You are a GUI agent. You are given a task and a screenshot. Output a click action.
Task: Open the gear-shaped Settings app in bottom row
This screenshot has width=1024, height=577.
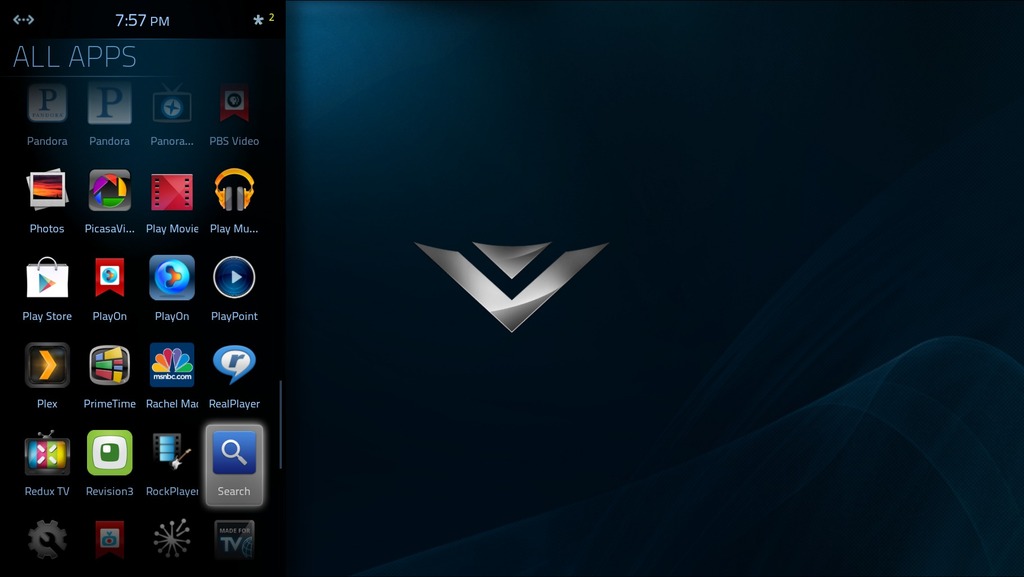click(x=47, y=539)
